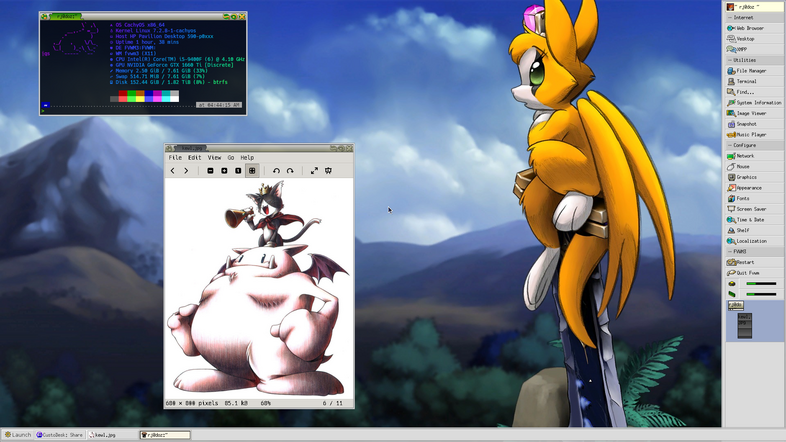Collapse the Internet section

coord(754,18)
